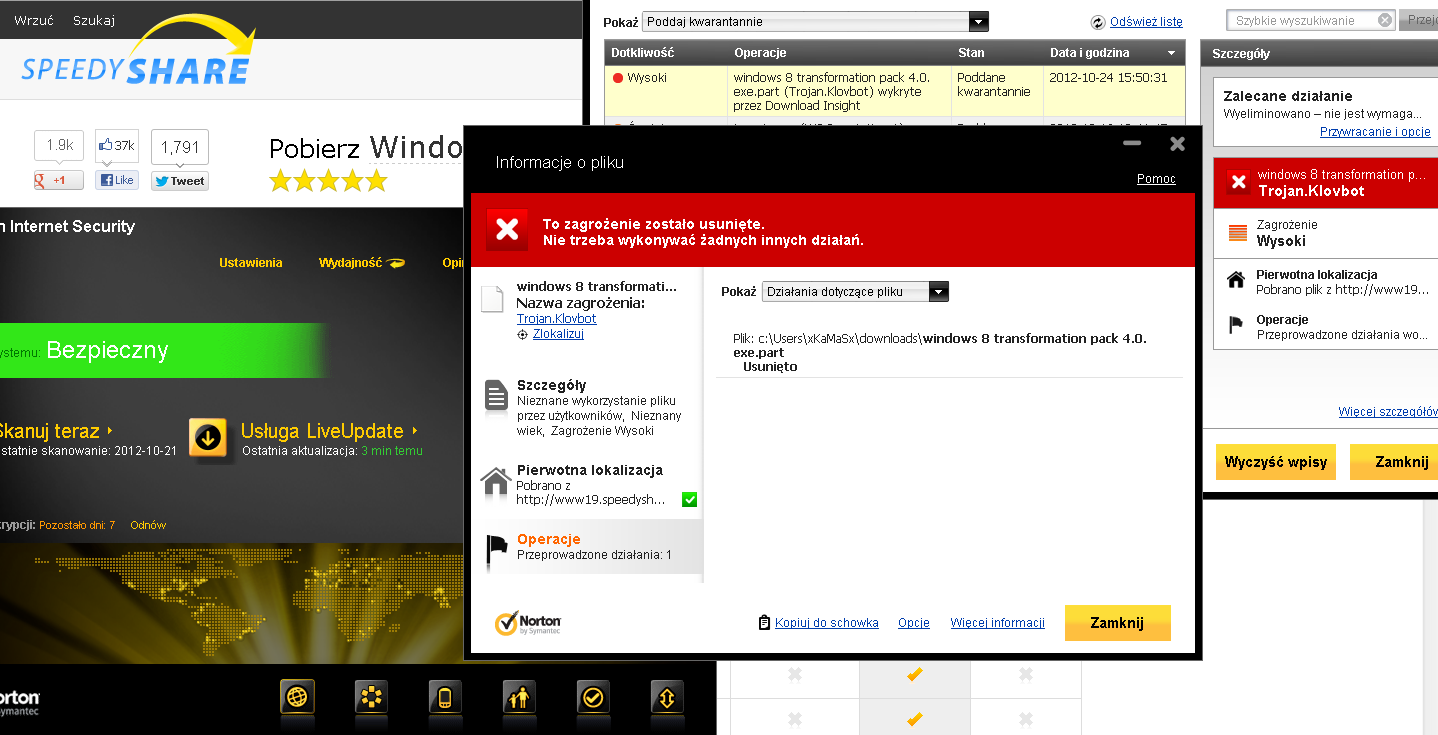Viewport: 1438px width, 735px height.
Task: Click the globe icon in Norton bottom bar
Action: 297,697
